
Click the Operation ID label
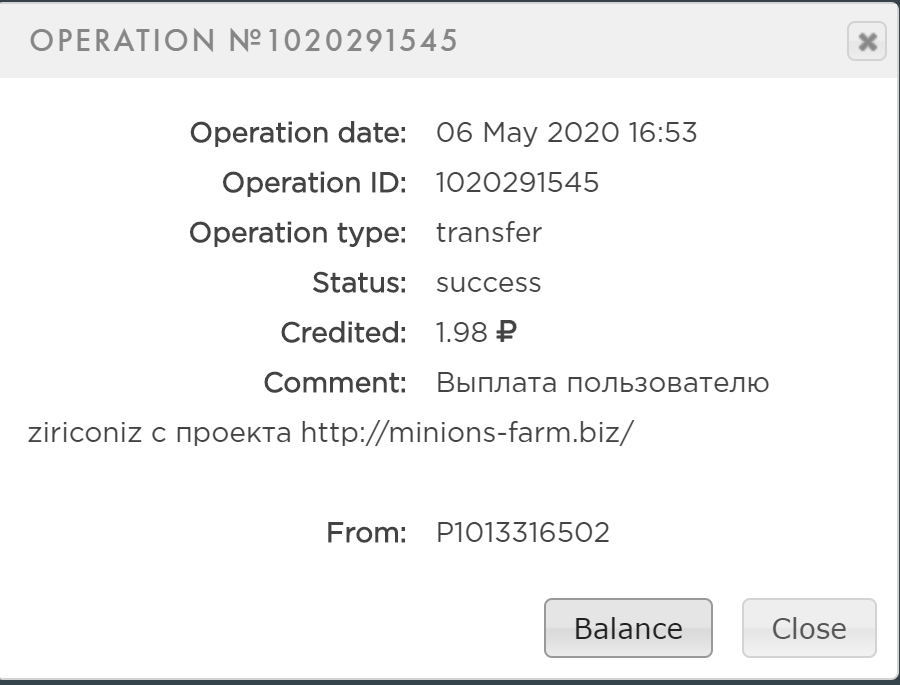point(314,183)
